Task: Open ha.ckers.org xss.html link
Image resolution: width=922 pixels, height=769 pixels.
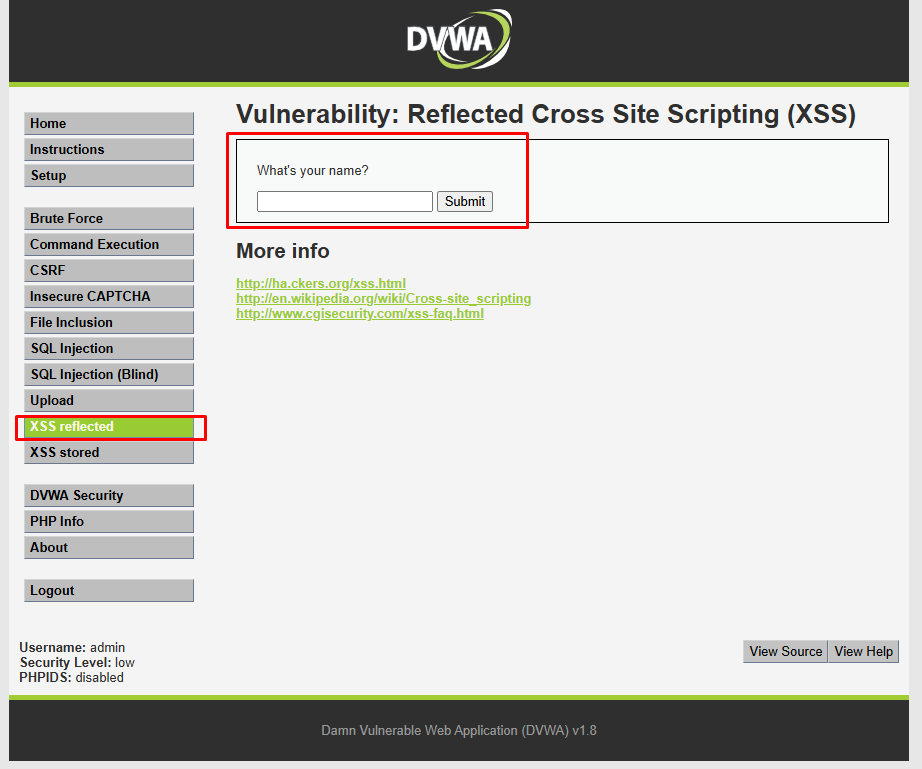Action: (x=321, y=283)
